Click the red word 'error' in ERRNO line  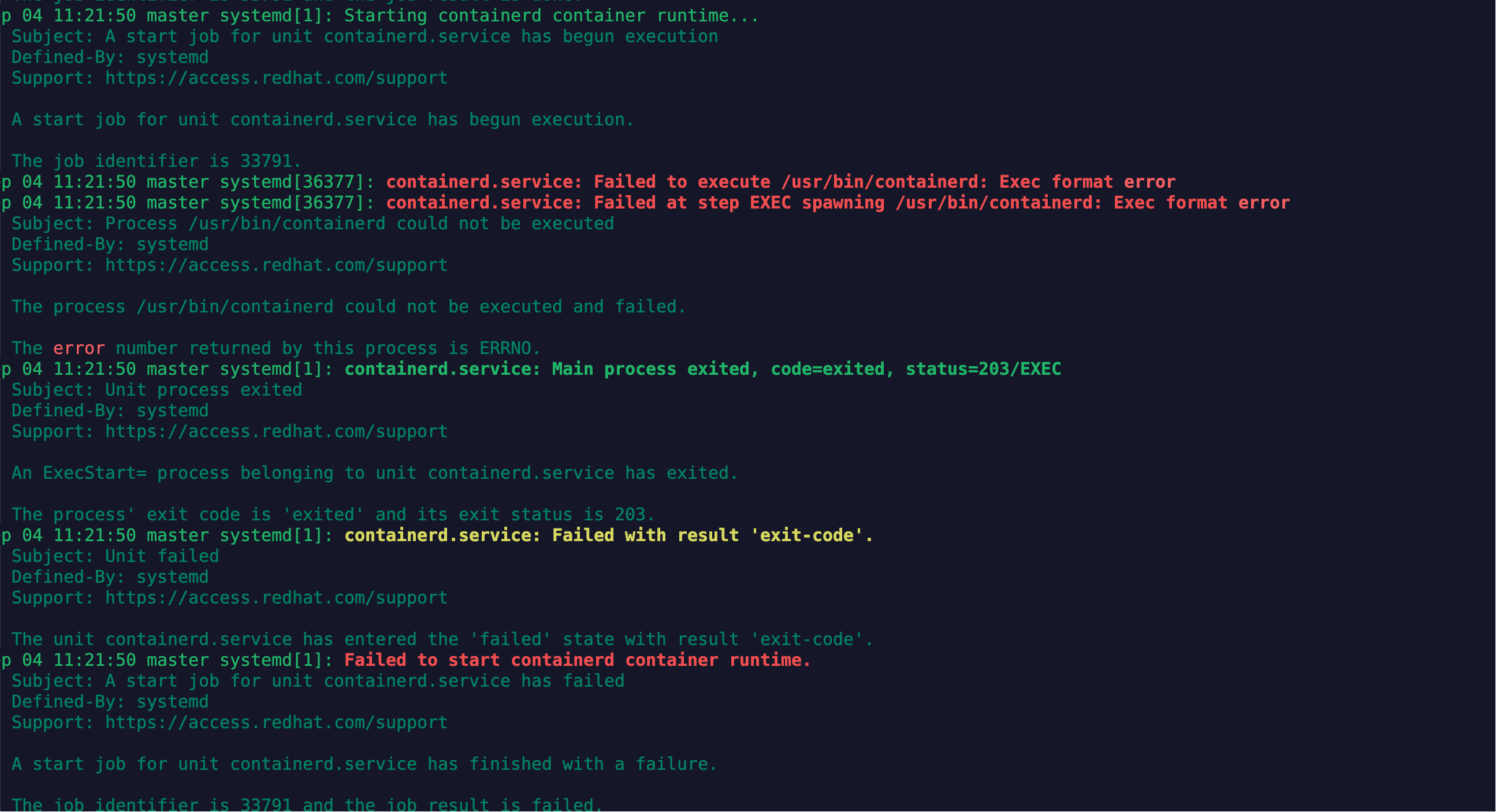79,348
